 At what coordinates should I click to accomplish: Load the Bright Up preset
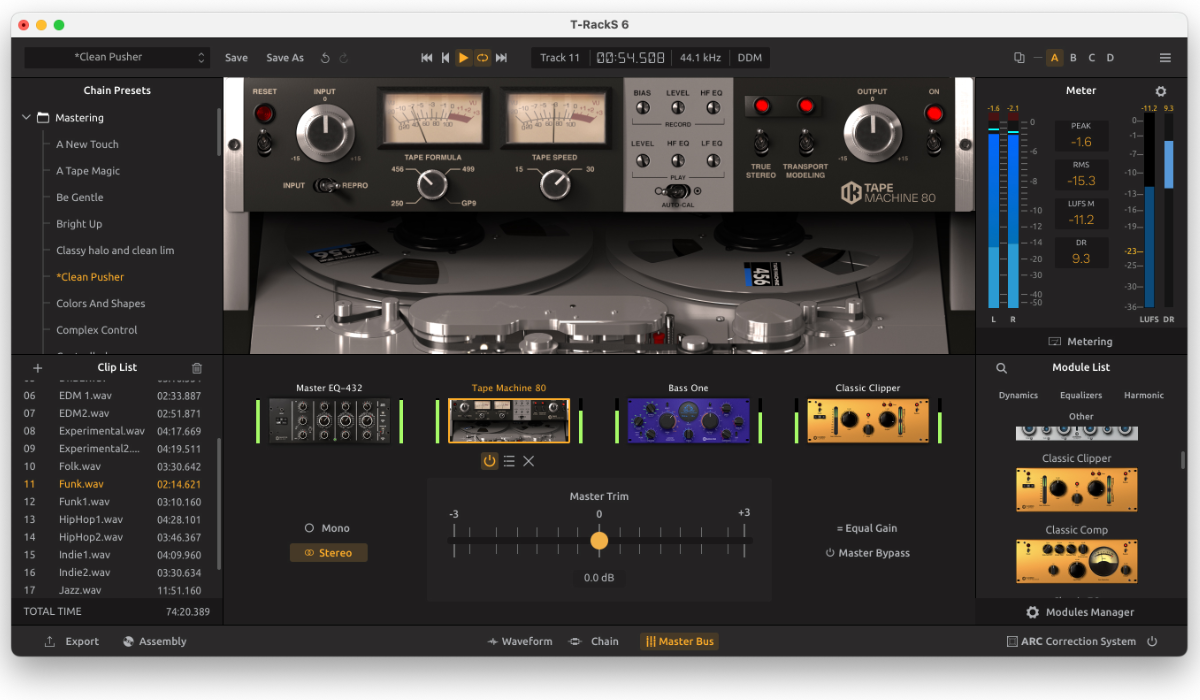79,224
